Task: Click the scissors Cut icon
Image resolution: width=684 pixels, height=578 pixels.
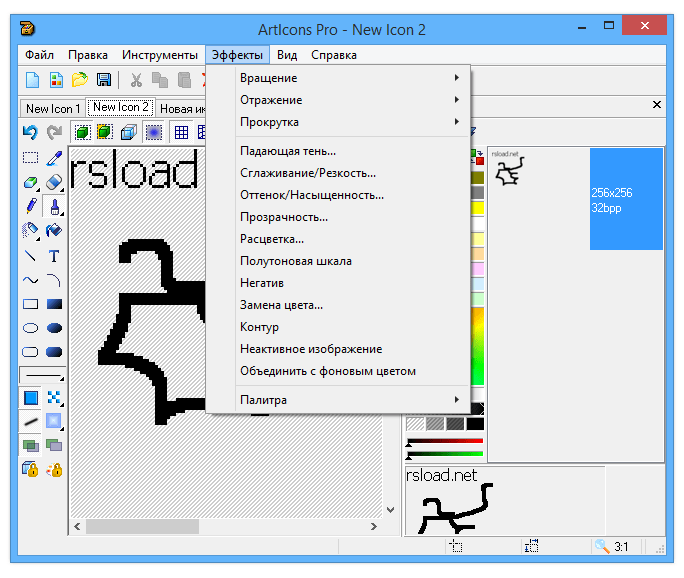Action: (x=137, y=80)
